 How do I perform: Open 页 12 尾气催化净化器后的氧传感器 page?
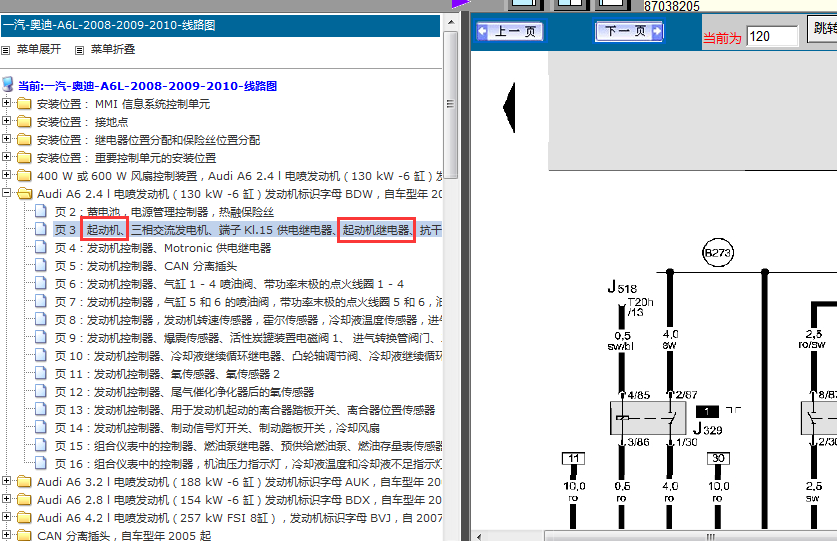[x=184, y=393]
